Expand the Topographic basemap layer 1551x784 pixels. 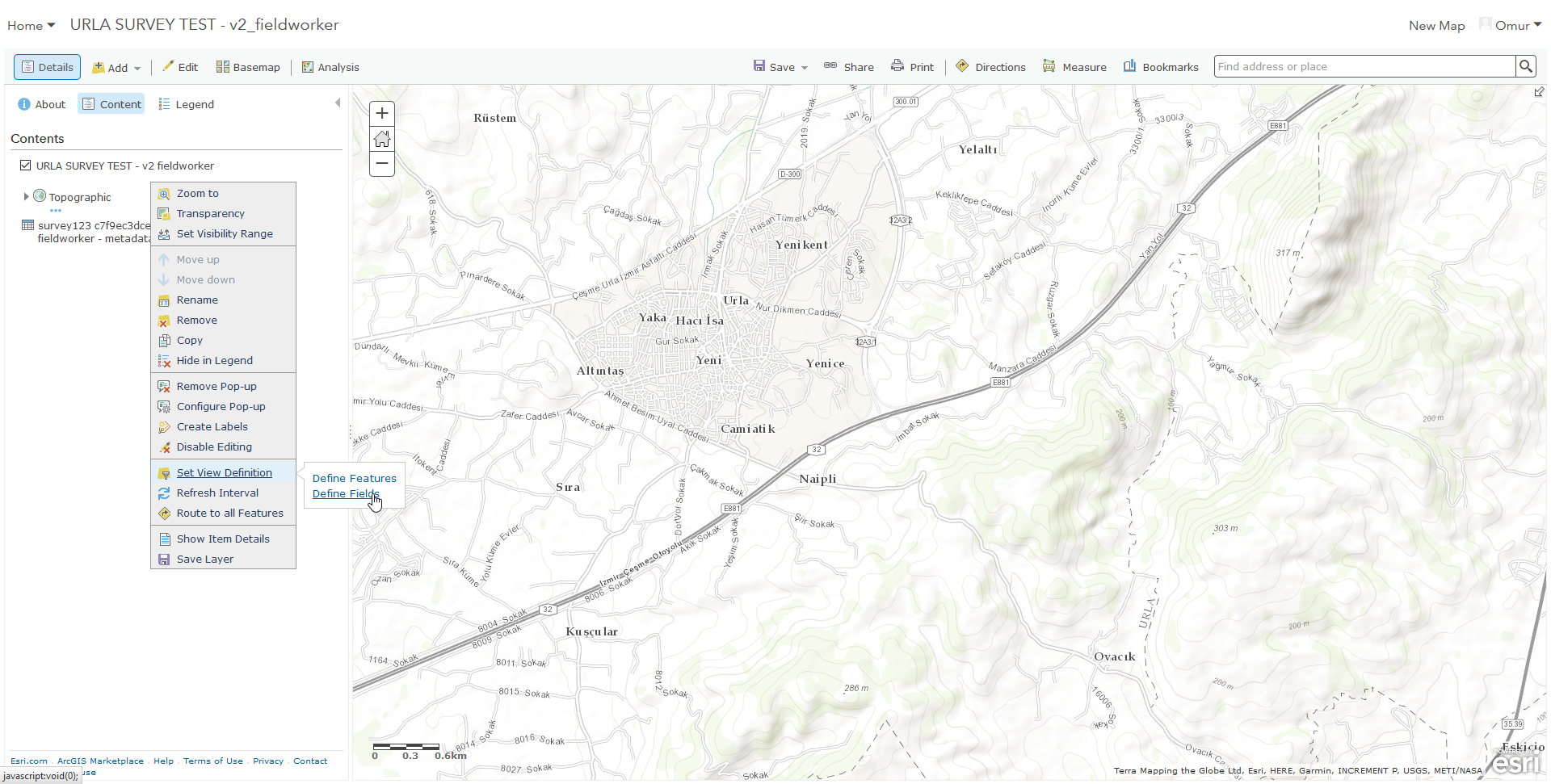point(26,196)
